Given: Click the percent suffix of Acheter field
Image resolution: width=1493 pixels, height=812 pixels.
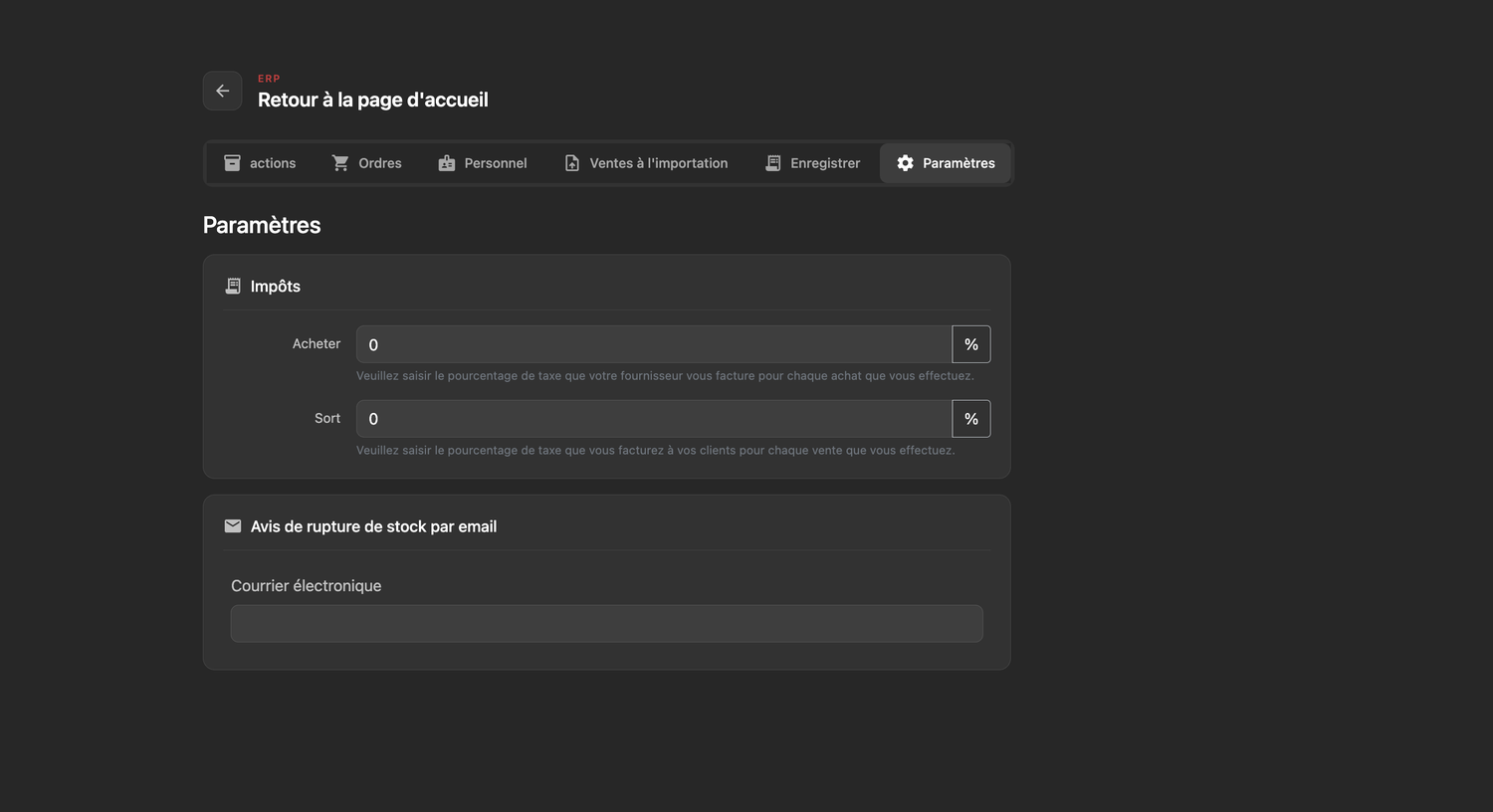Looking at the screenshot, I should 971,344.
